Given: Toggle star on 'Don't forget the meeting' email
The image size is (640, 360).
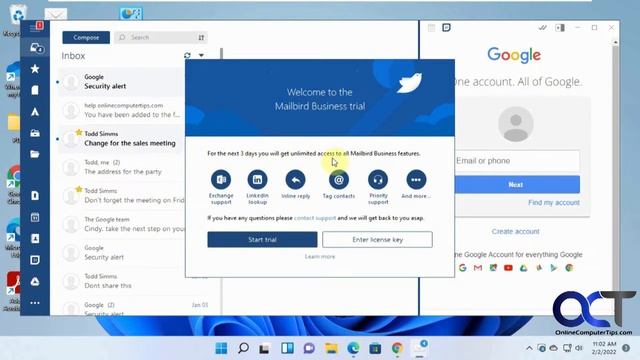Looking at the screenshot, I should click(79, 189).
